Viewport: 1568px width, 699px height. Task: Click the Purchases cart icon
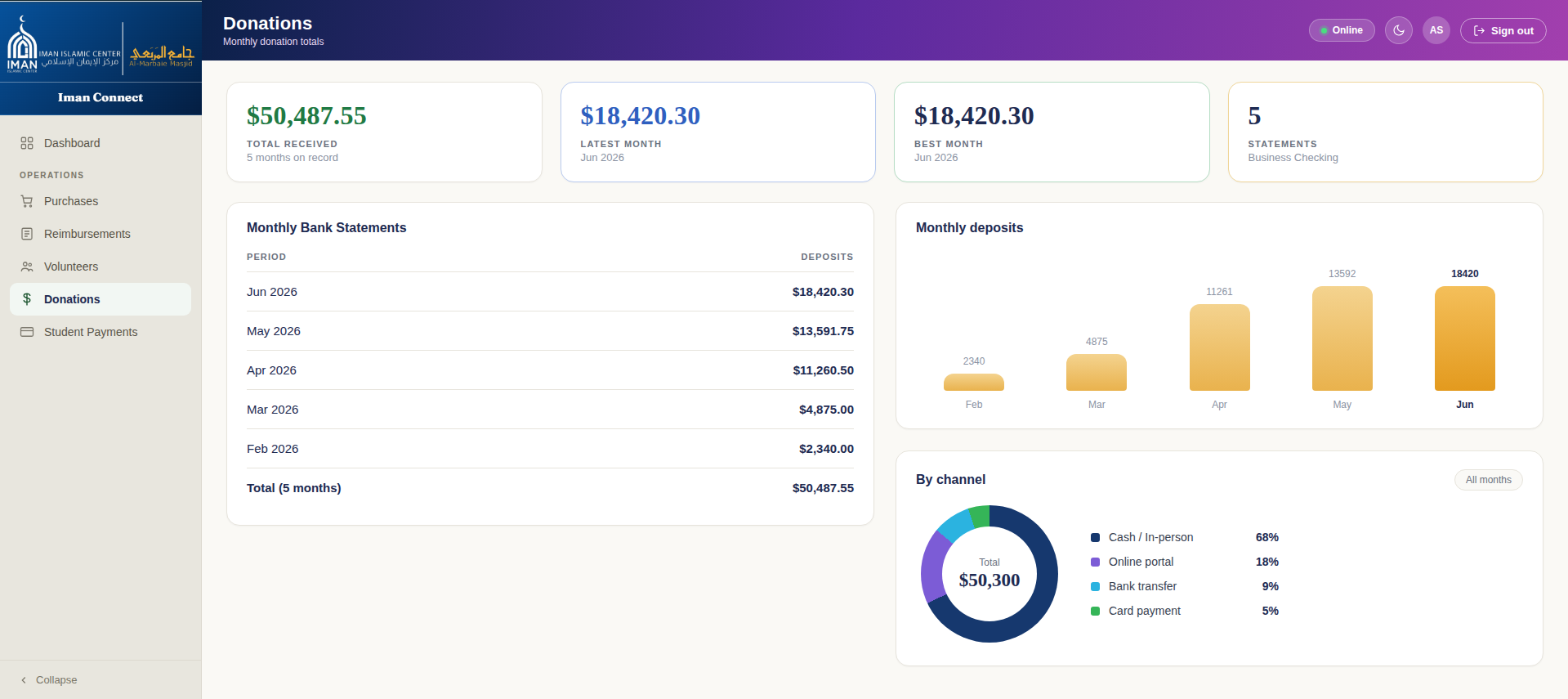point(27,201)
